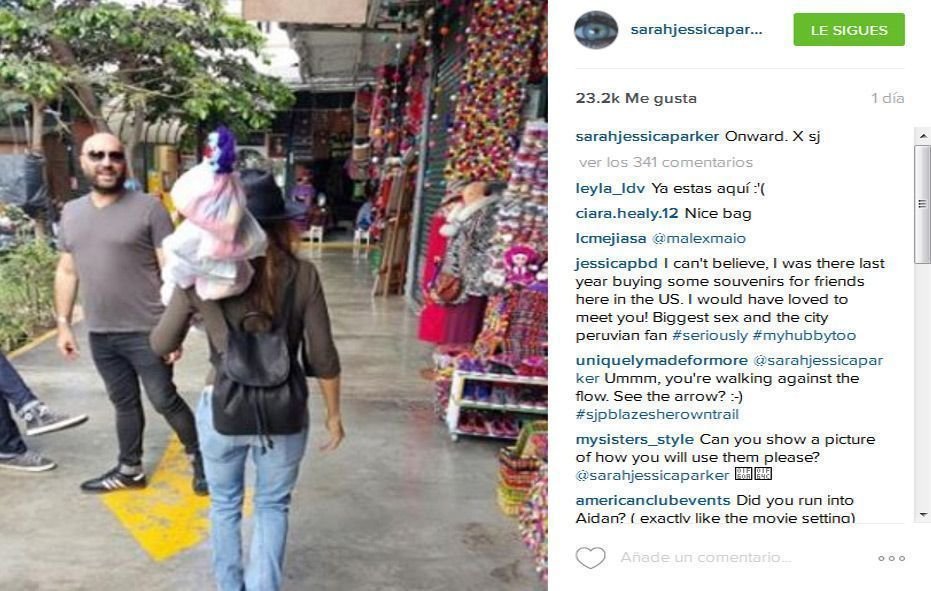Visit americanclubevents' profile
931x591 pixels.
tap(653, 500)
